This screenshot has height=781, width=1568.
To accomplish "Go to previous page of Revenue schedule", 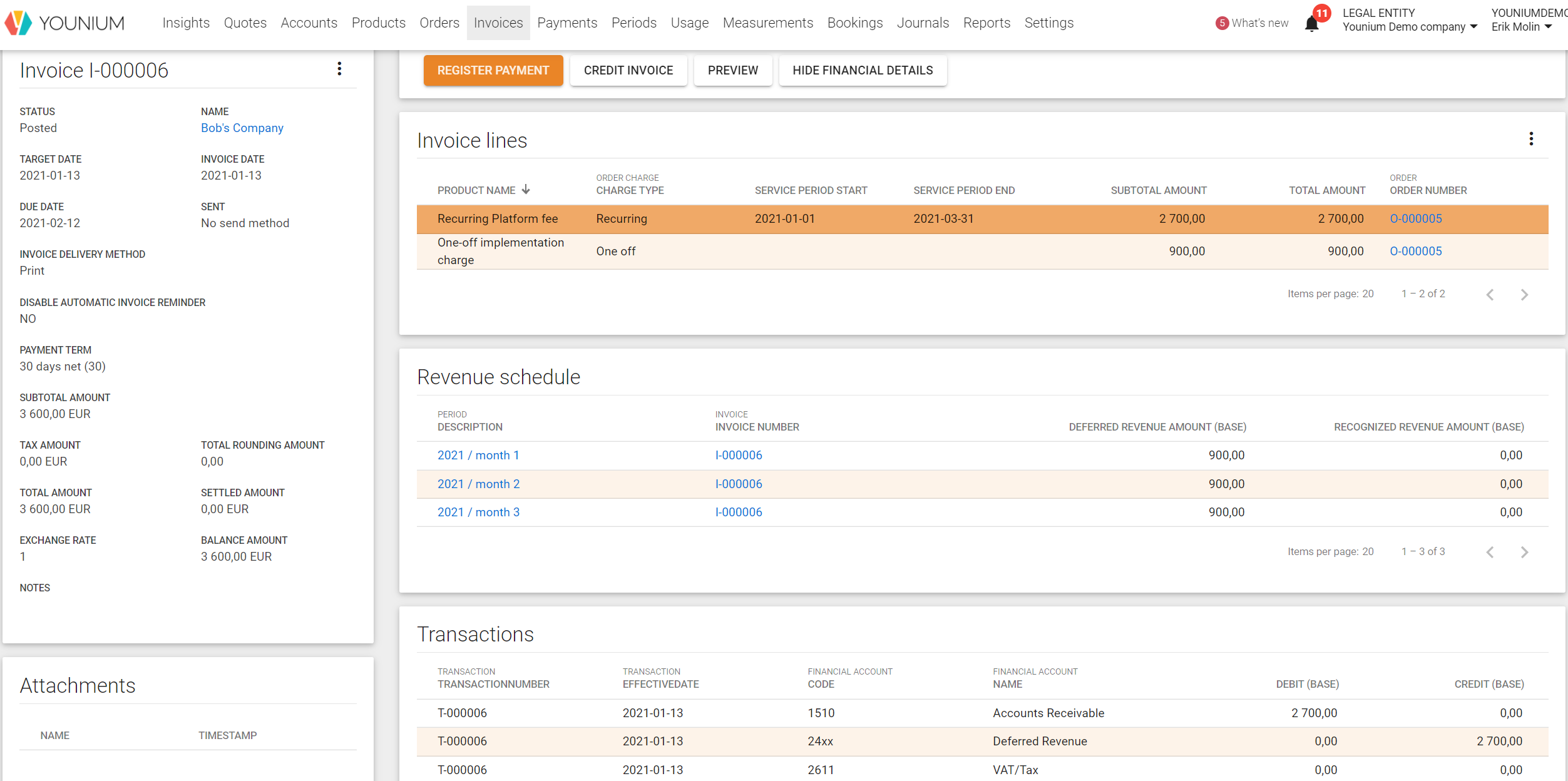I will coord(1490,552).
